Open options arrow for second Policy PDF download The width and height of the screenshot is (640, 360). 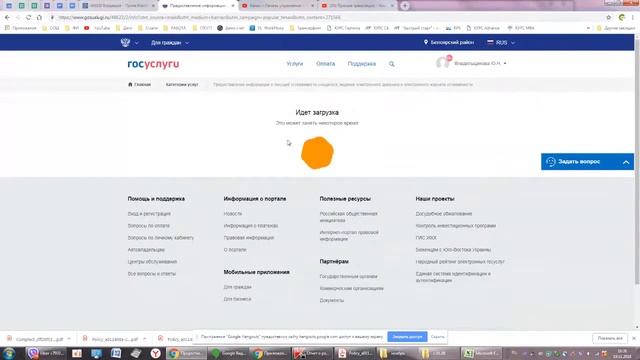click(x=144, y=339)
